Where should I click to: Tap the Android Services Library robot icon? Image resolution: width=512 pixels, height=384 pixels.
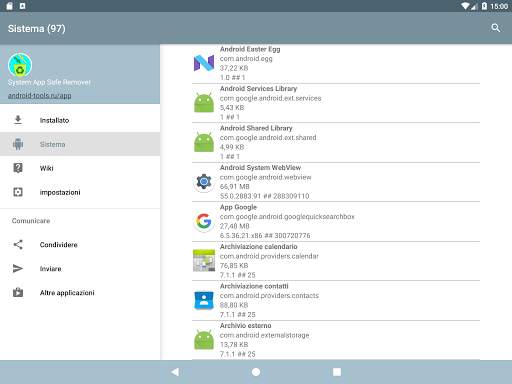click(x=204, y=102)
